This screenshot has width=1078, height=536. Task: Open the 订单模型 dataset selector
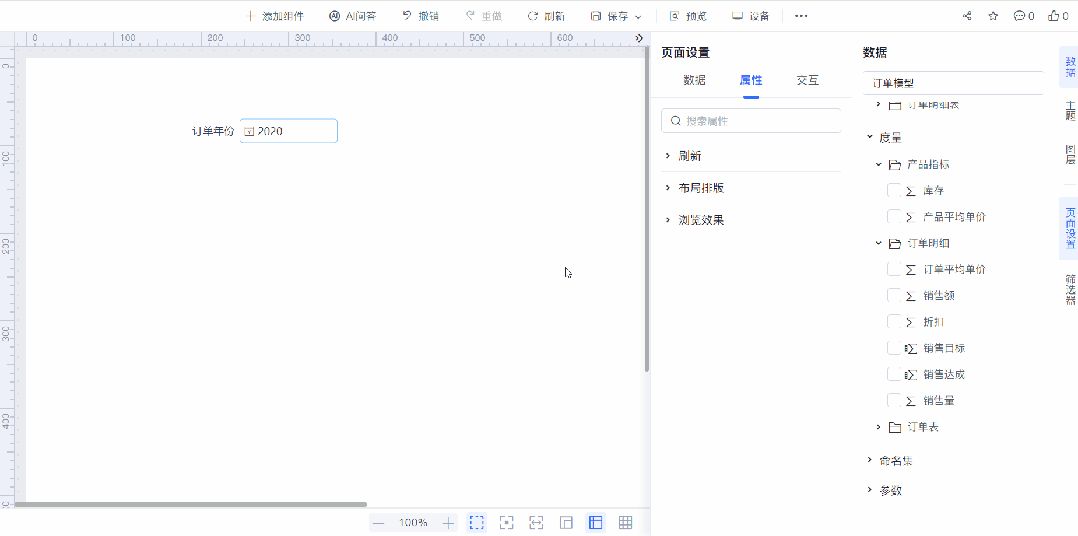point(953,83)
